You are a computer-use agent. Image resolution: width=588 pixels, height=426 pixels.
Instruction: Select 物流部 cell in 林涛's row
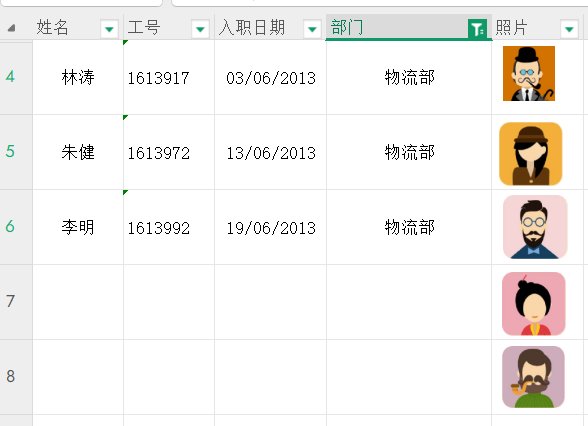409,77
